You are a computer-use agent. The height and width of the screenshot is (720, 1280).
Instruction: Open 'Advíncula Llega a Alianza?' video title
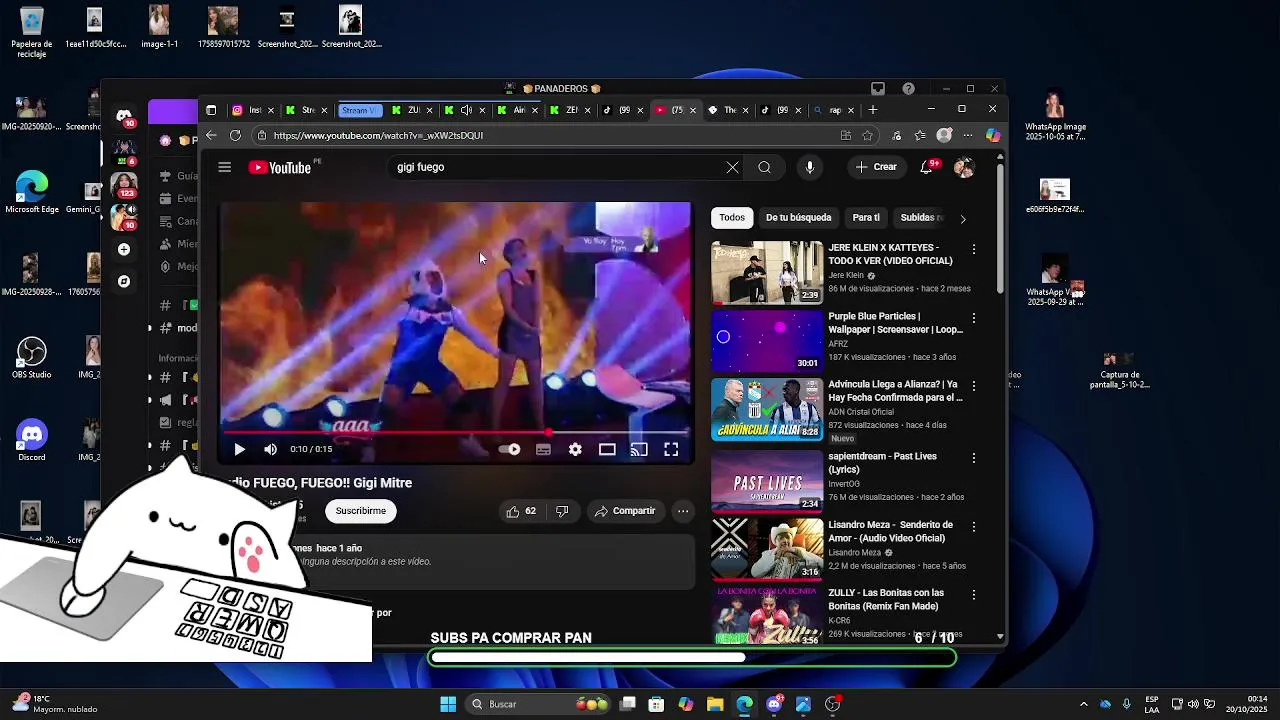pyautogui.click(x=895, y=391)
